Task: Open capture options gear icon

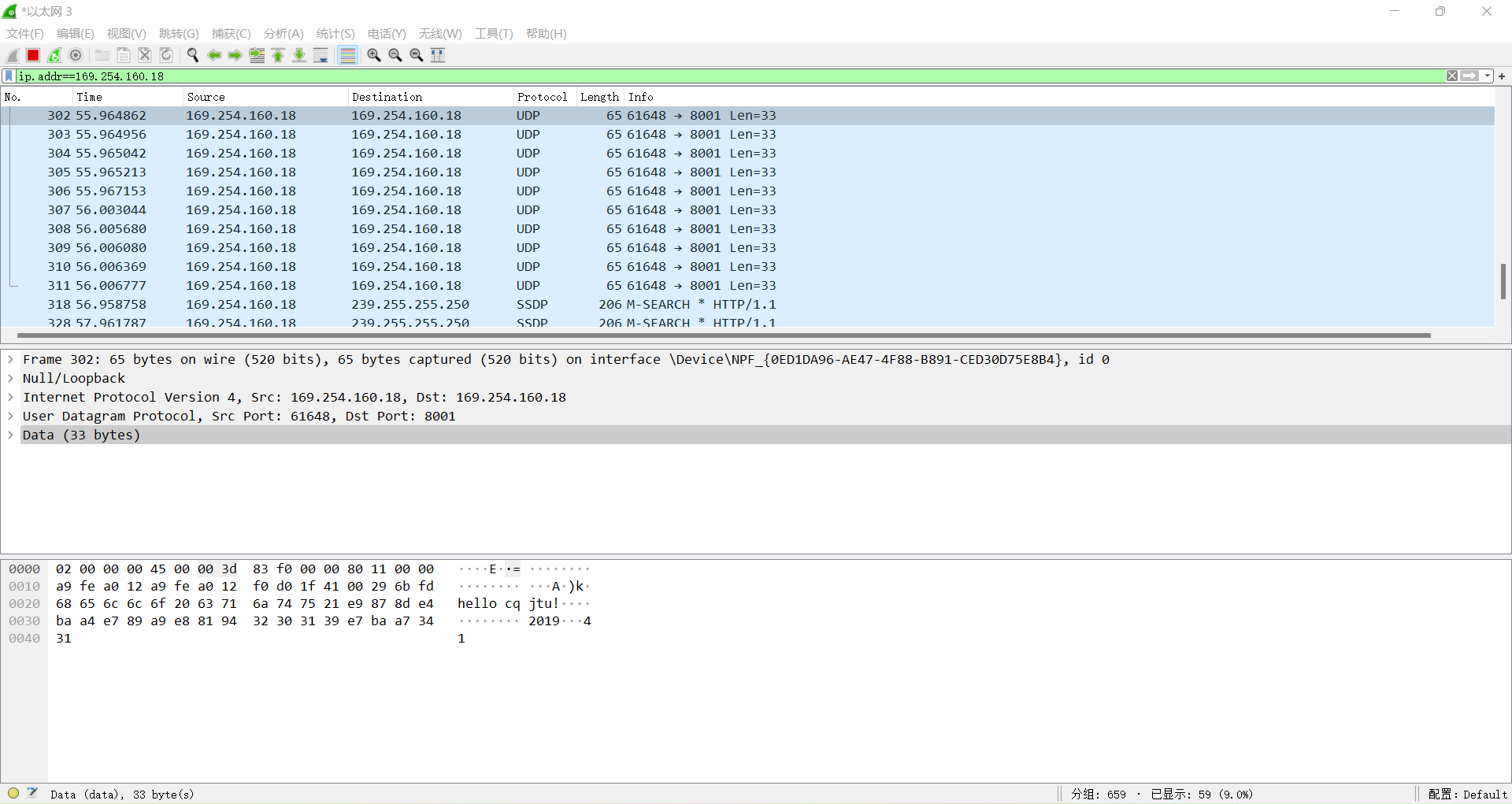Action: 76,55
